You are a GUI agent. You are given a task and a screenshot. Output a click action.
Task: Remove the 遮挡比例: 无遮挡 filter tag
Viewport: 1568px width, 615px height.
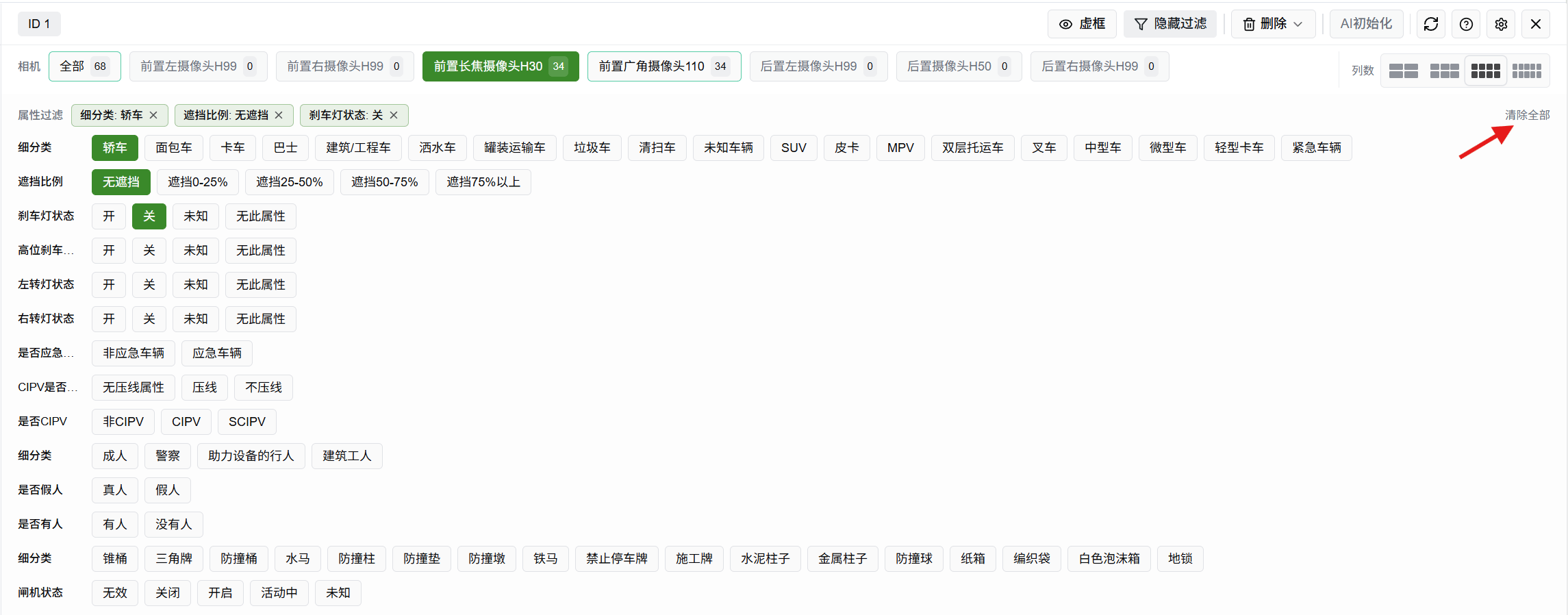[279, 115]
